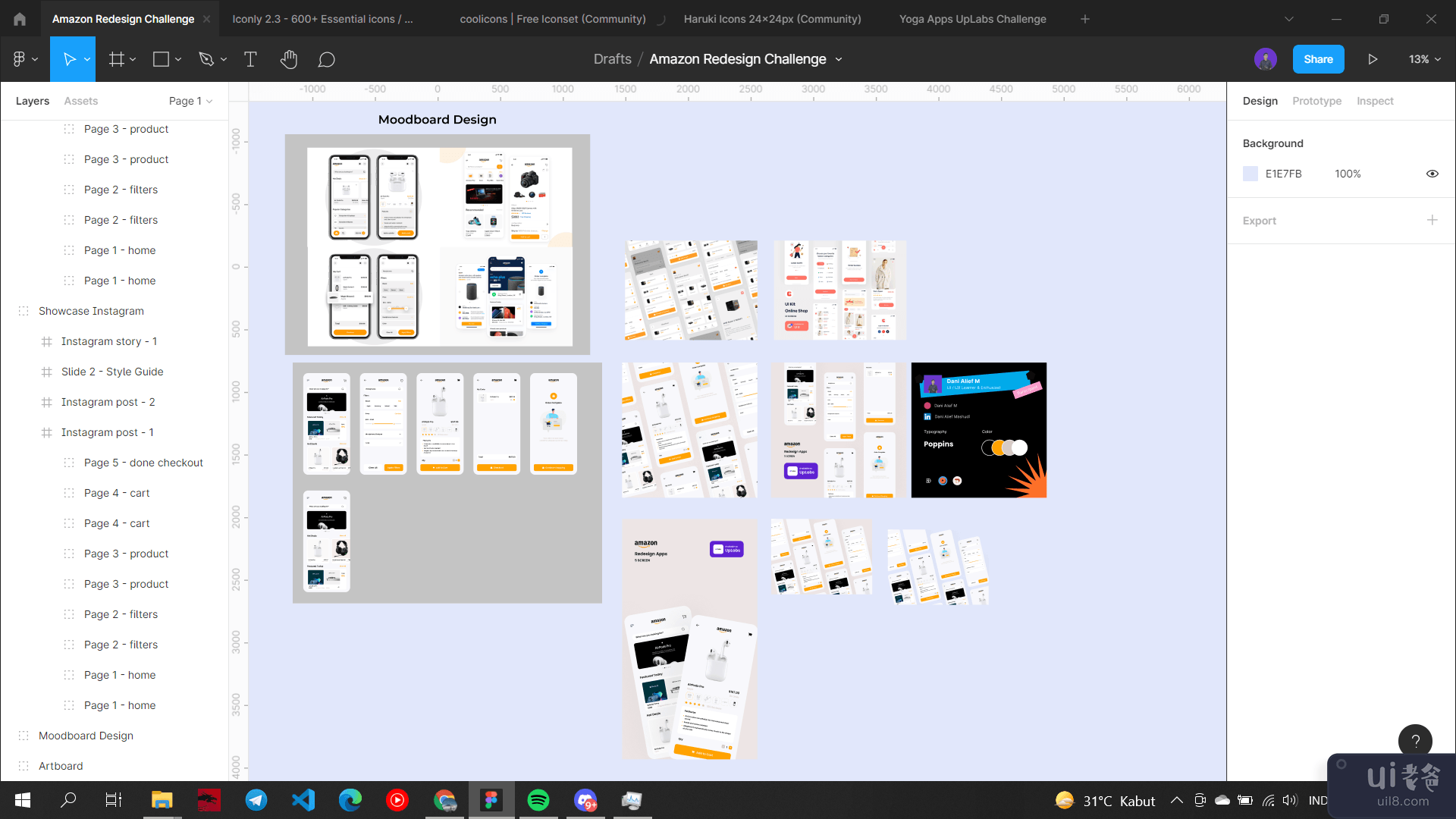1456x819 pixels.
Task: Select the Comment tool
Action: (x=326, y=59)
